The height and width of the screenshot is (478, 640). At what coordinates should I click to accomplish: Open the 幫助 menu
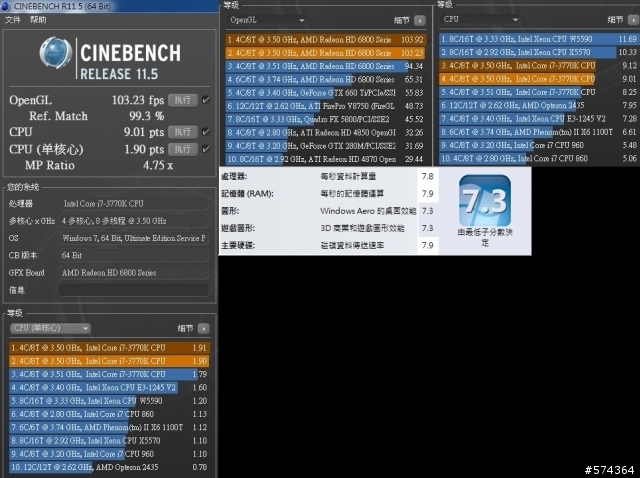[x=38, y=19]
